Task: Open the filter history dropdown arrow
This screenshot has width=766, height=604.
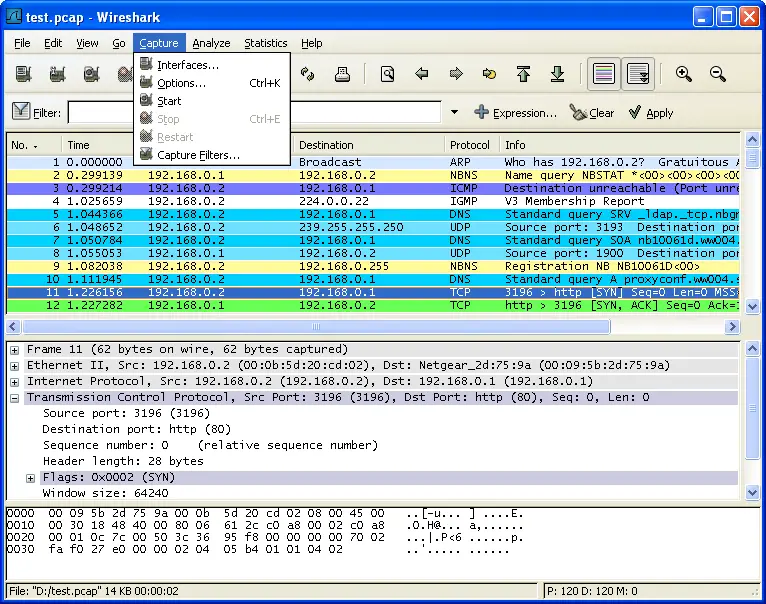Action: [x=454, y=113]
